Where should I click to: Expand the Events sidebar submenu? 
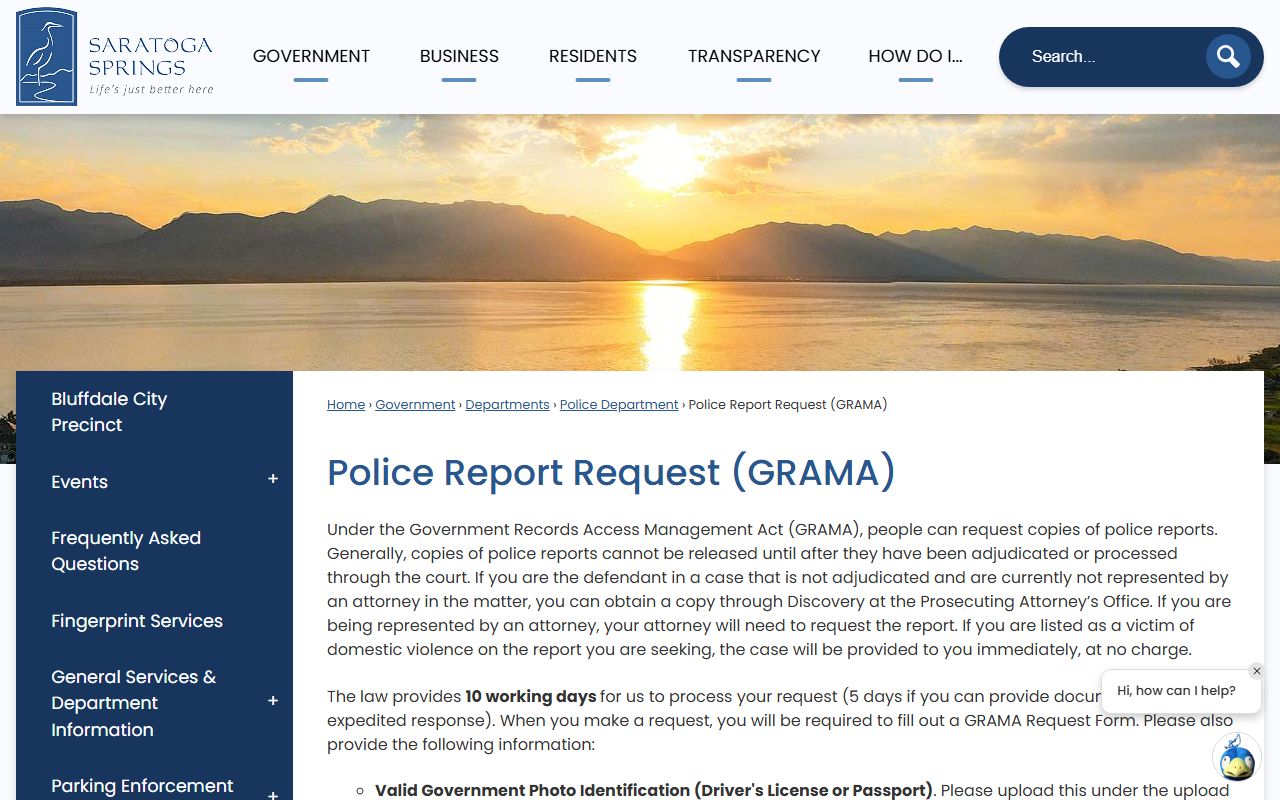[x=273, y=480]
